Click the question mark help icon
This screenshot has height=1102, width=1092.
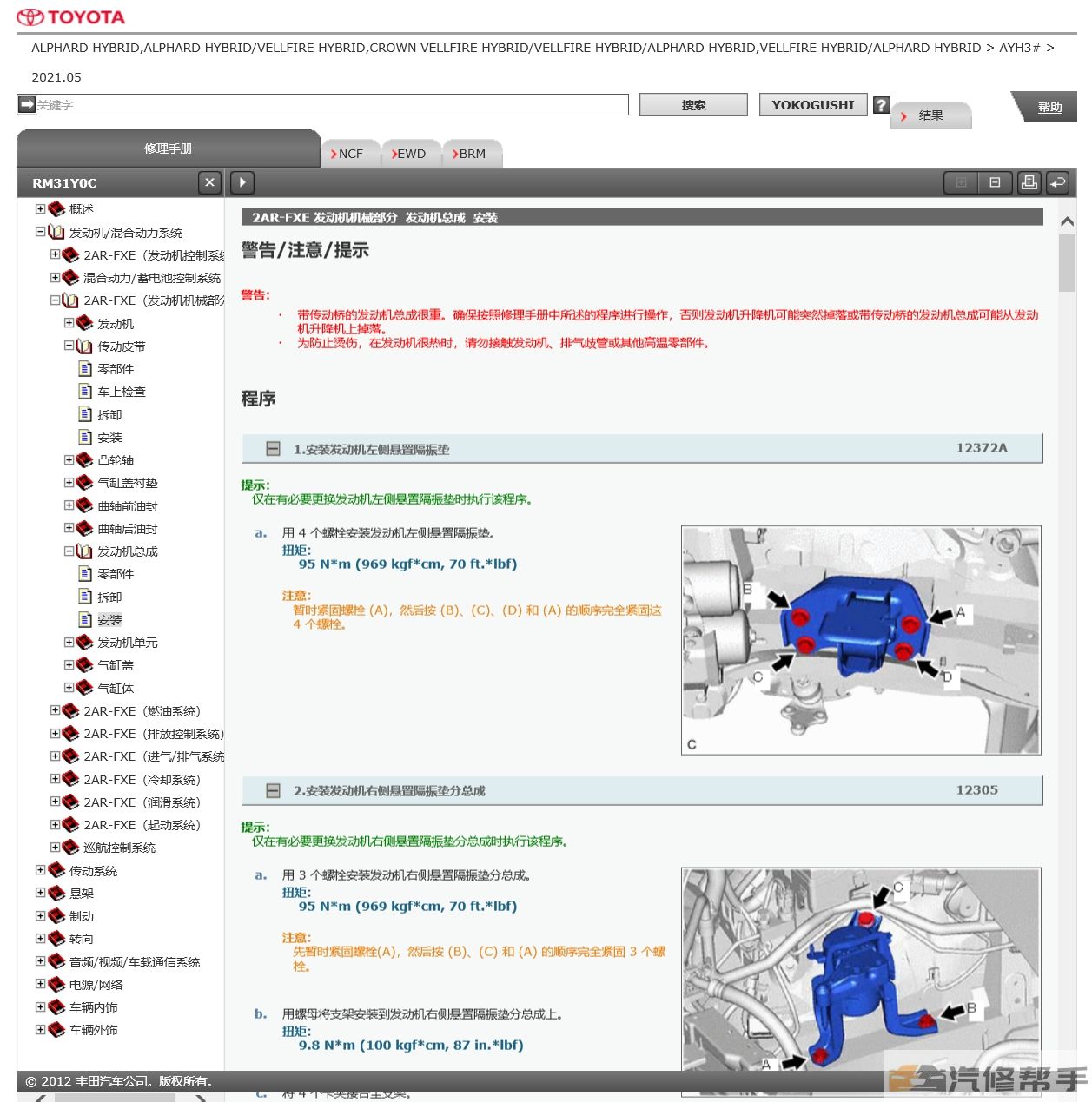881,104
